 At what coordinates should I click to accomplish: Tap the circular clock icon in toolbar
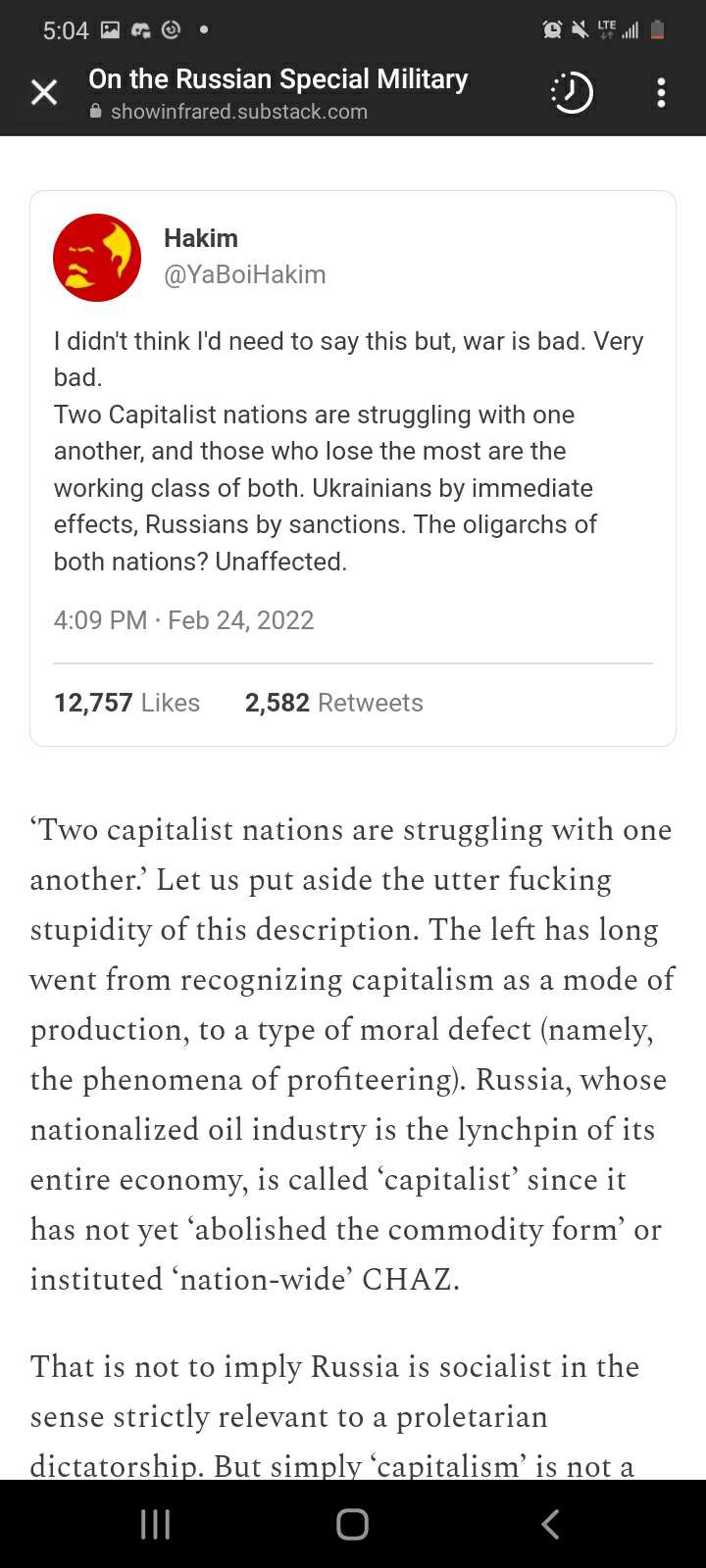[x=572, y=92]
